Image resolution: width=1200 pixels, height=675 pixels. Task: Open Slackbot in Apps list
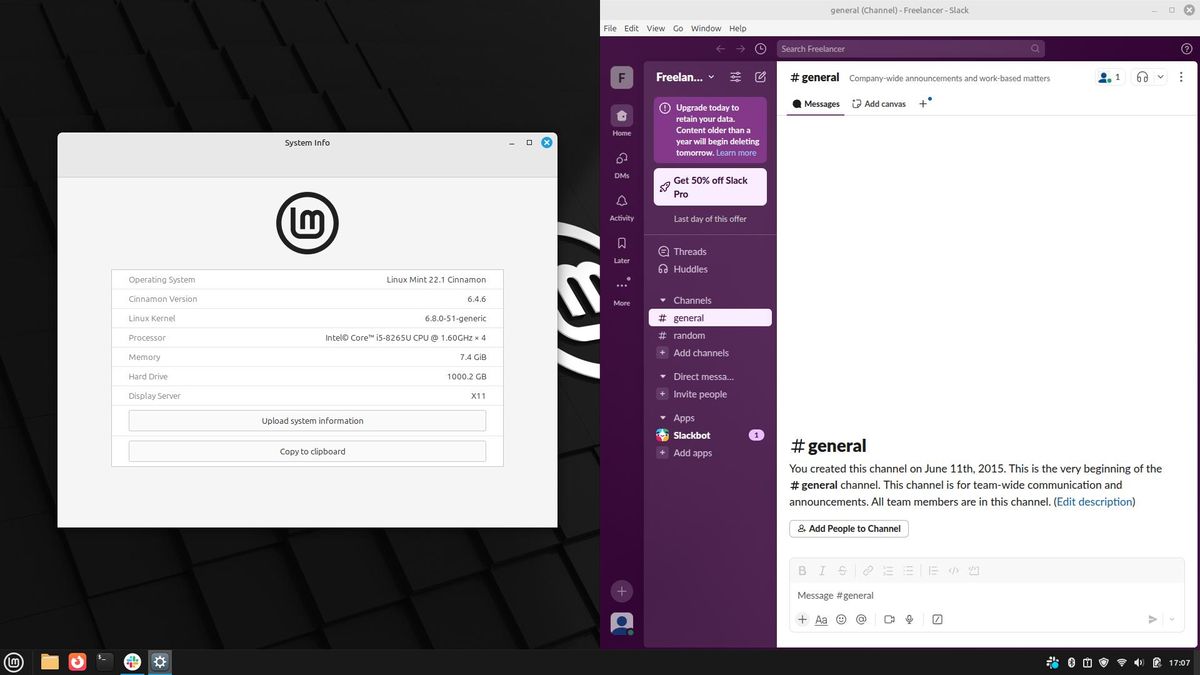[710, 435]
